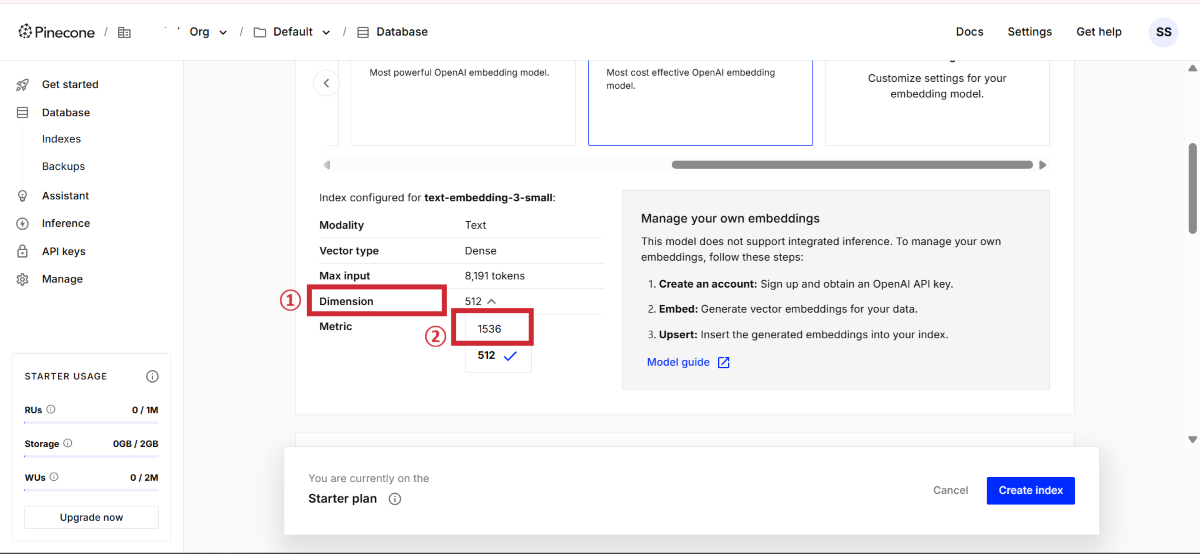1200x554 pixels.
Task: Click Starter Usage info icon
Action: [152, 377]
